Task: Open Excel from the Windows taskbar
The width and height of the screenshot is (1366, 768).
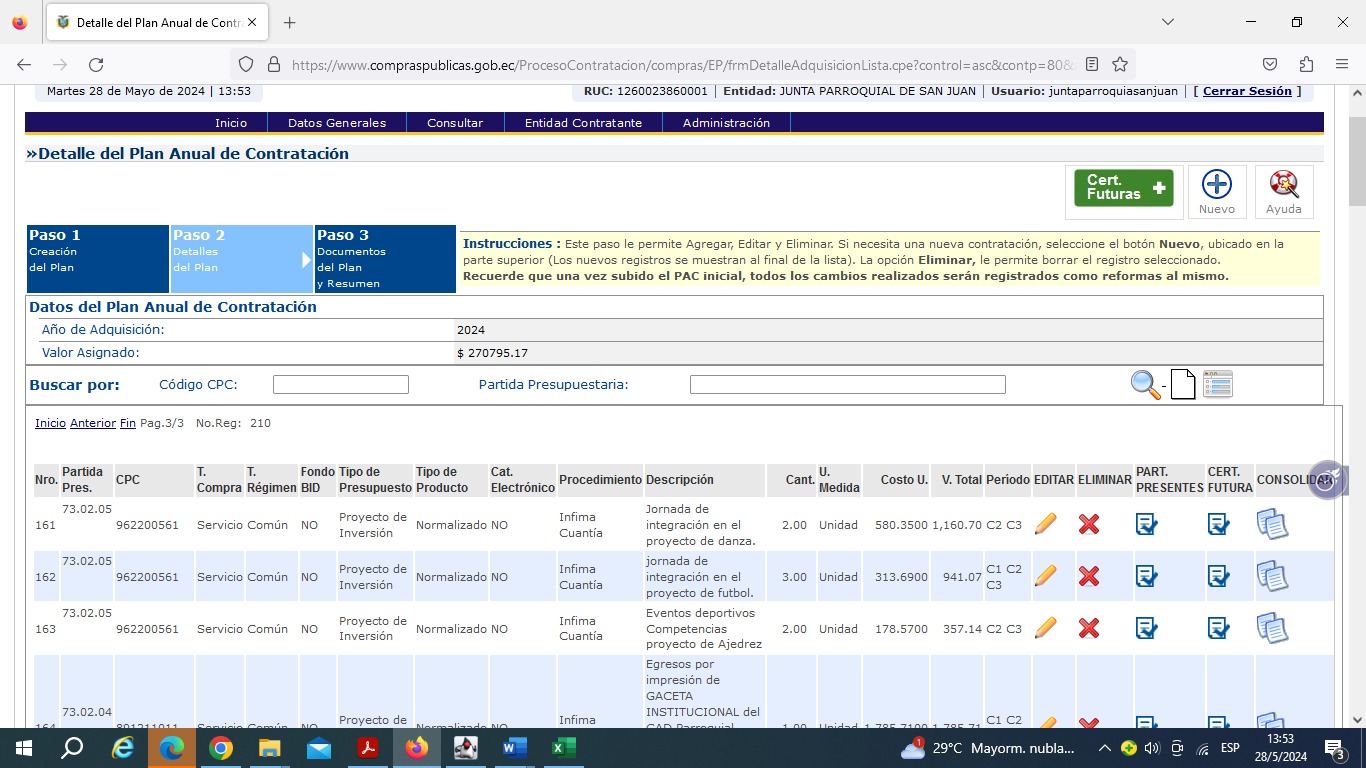Action: (563, 748)
